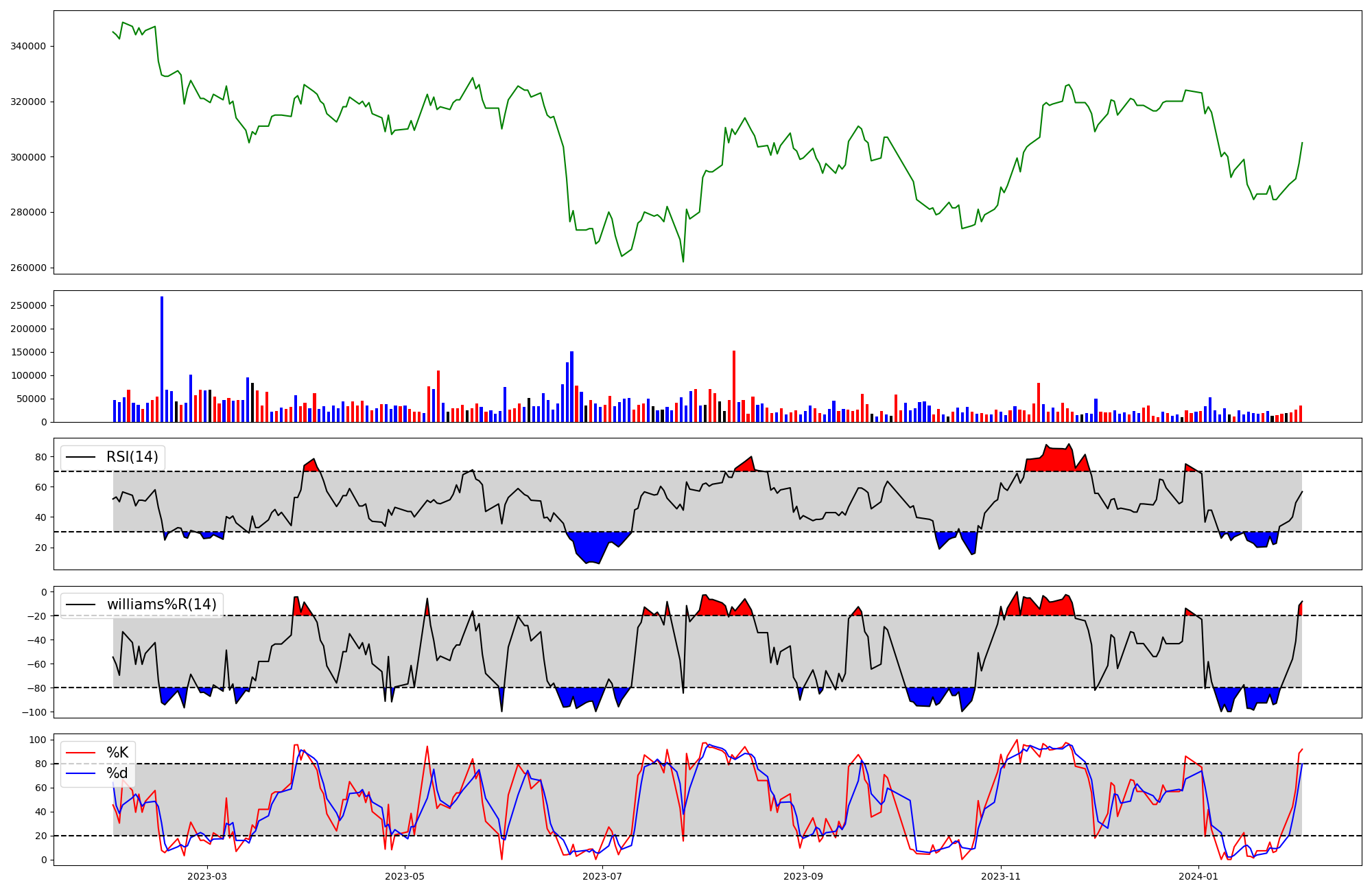Screen dimensions: 1372x892
Task: Click the 40 label on RSI axis
Action: pos(40,518)
